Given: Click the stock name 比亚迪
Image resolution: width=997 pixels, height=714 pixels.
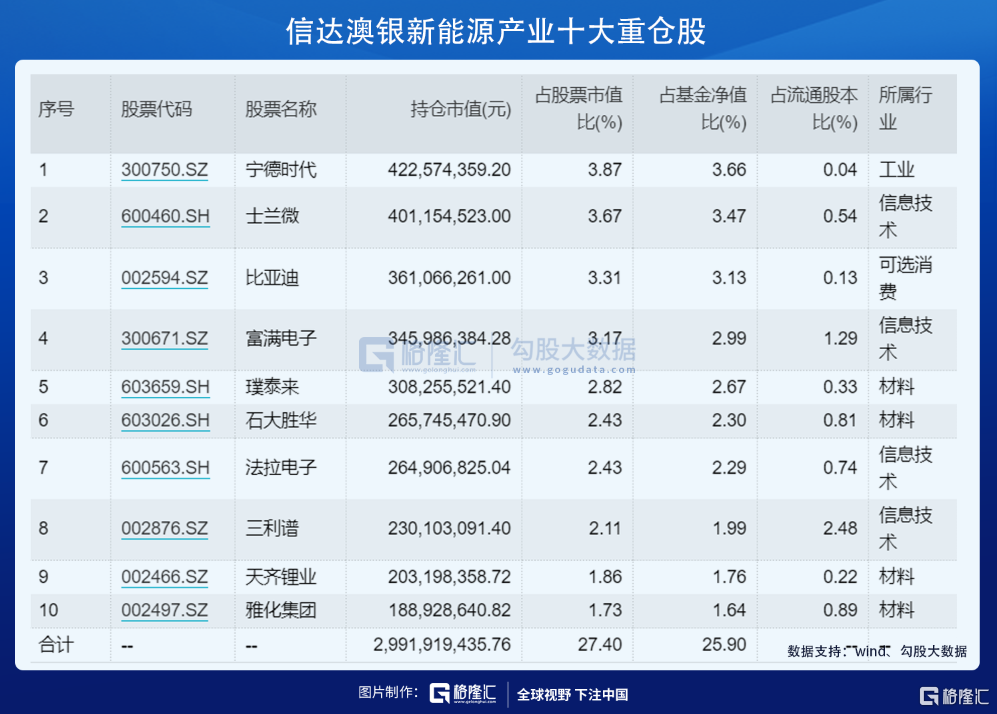Looking at the screenshot, I should pos(272,278).
